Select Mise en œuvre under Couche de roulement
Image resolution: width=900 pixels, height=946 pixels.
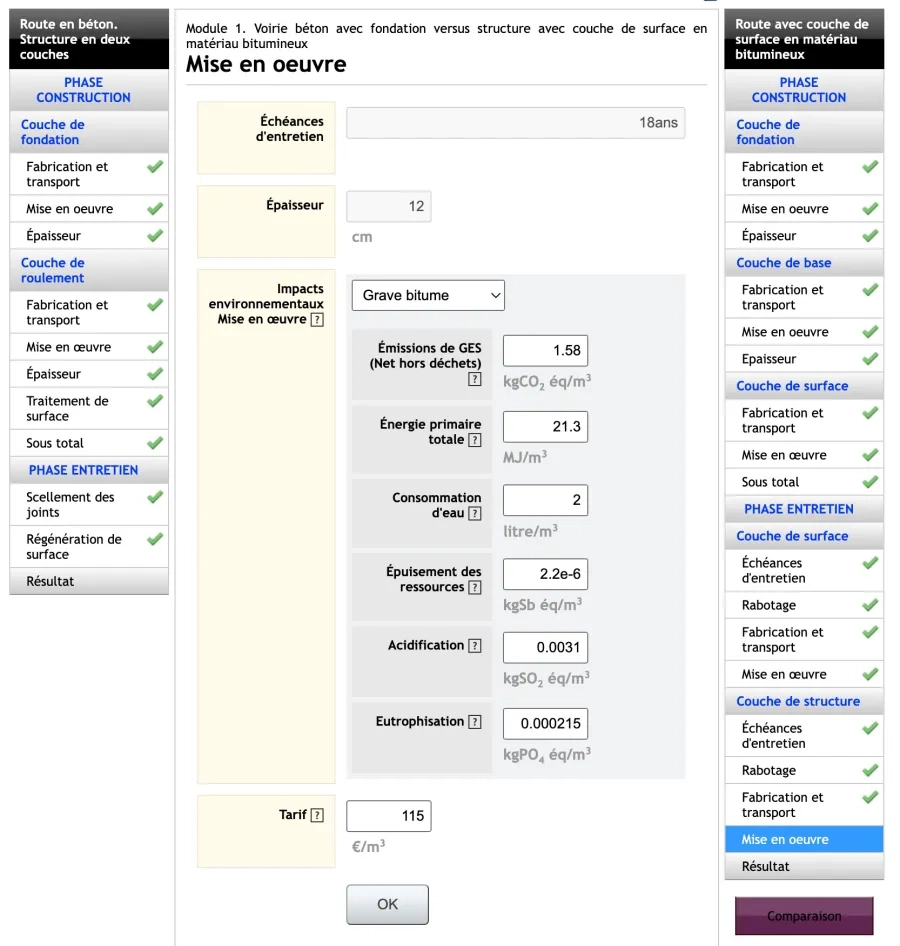click(x=89, y=347)
